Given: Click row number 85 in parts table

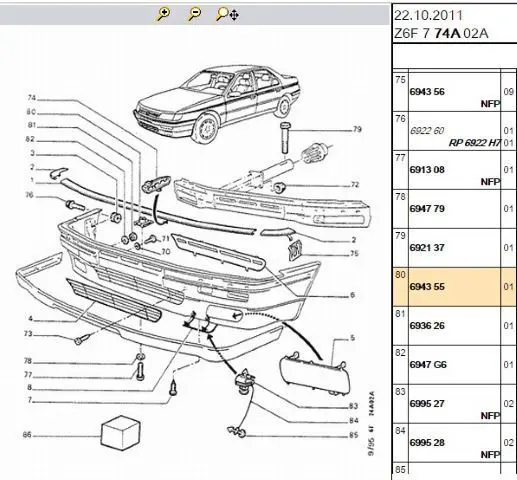Looking at the screenshot, I should (400, 470).
